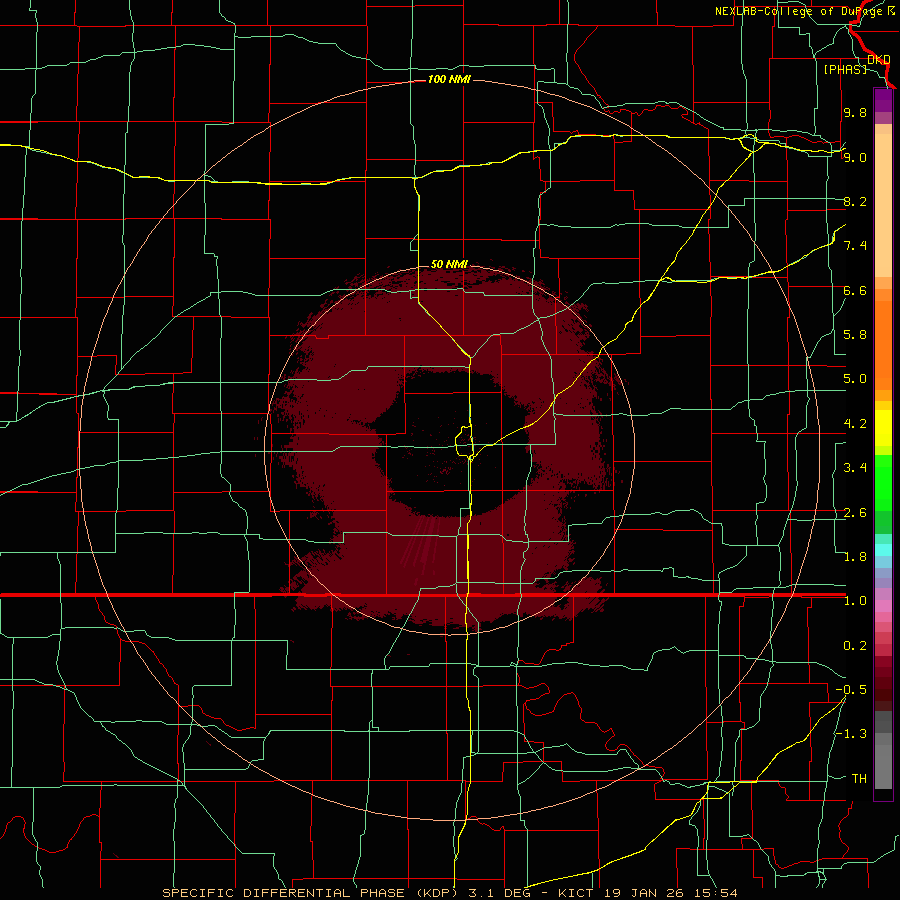
Task: Click the 7.4 color scale value
Action: point(855,246)
